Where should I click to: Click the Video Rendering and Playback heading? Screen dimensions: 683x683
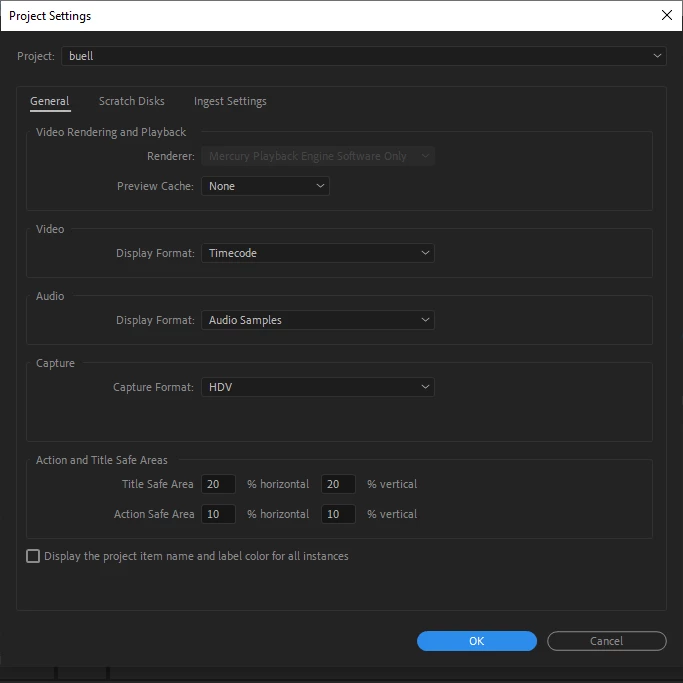(x=111, y=132)
